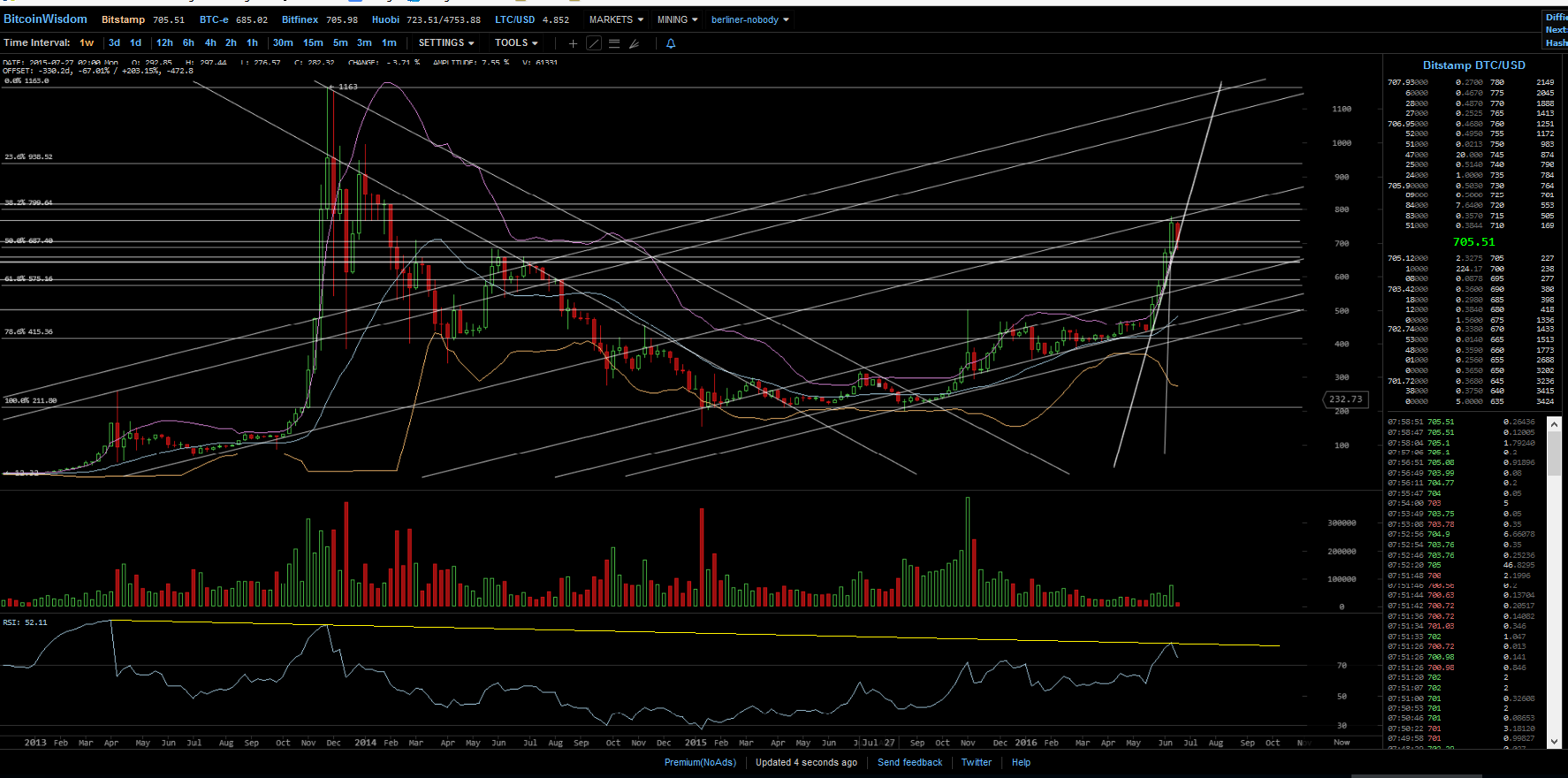Set time interval to 30m

click(283, 42)
